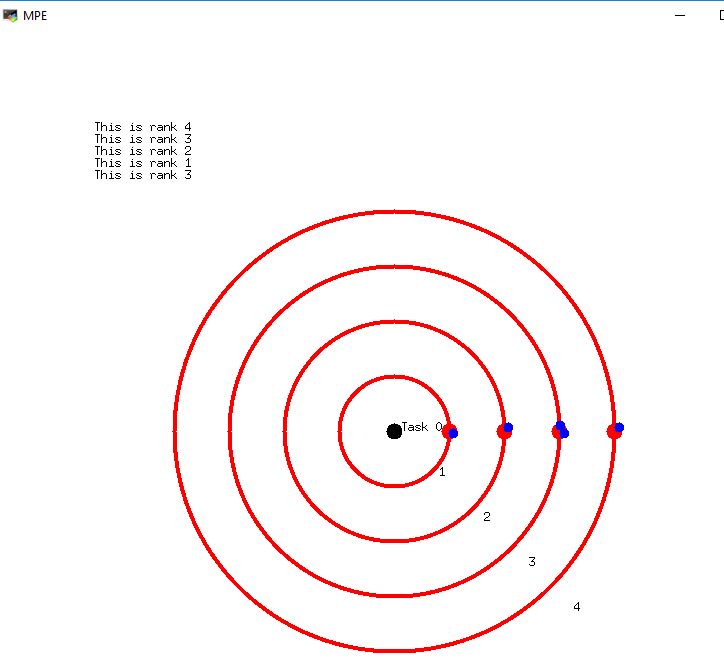Click the ring label '2'
The height and width of the screenshot is (670, 724).
(487, 517)
